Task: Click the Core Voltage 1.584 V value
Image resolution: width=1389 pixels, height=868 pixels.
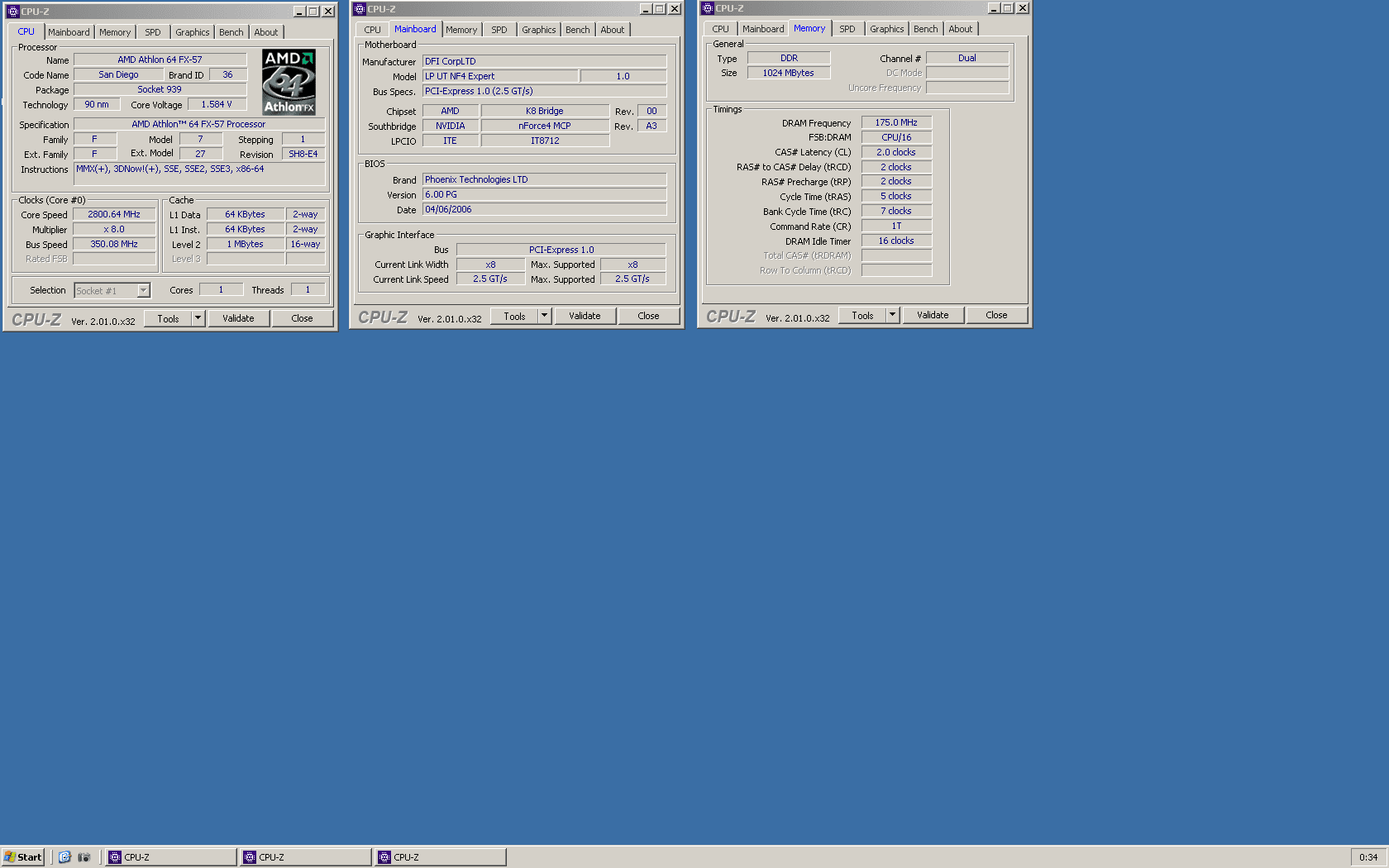Action: (217, 104)
